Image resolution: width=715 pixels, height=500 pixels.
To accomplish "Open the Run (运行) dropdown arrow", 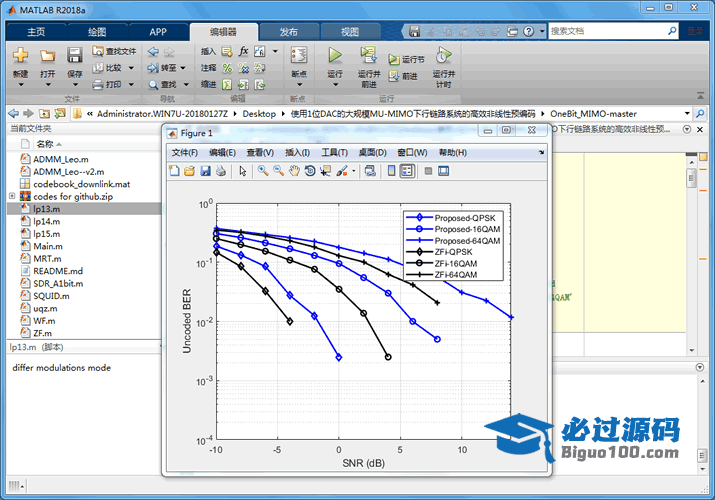I will pyautogui.click(x=335, y=84).
